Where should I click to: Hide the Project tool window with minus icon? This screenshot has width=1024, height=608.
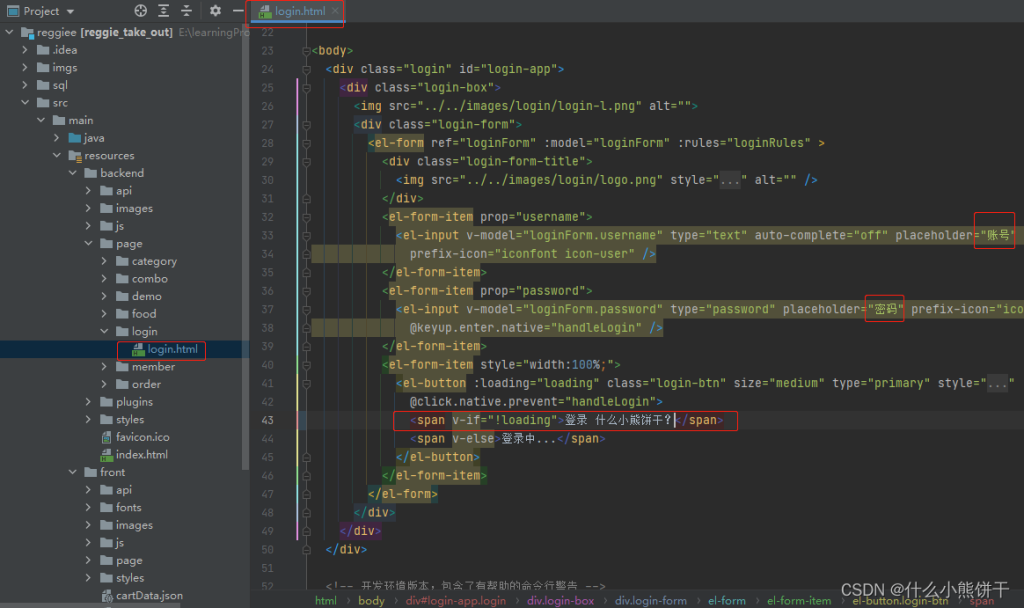tap(237, 11)
